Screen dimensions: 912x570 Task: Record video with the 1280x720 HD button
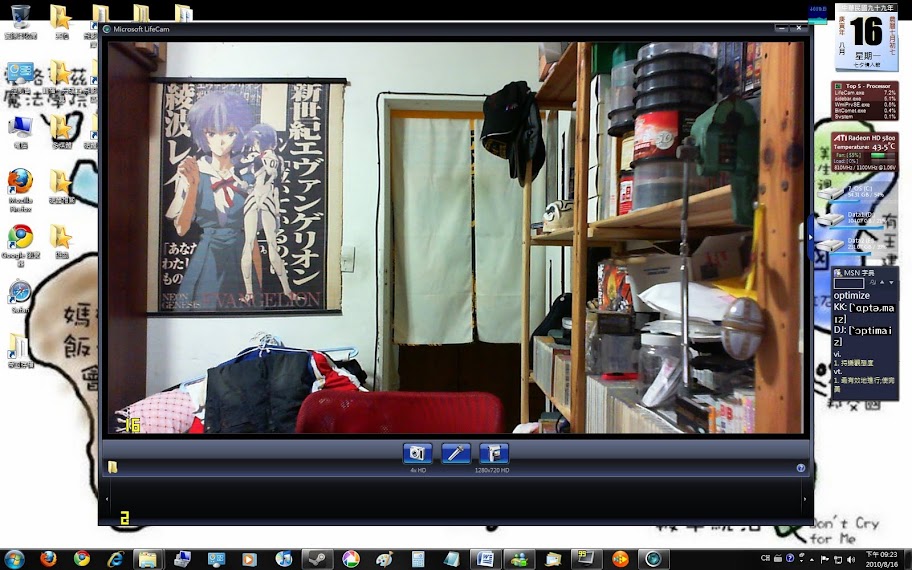494,453
